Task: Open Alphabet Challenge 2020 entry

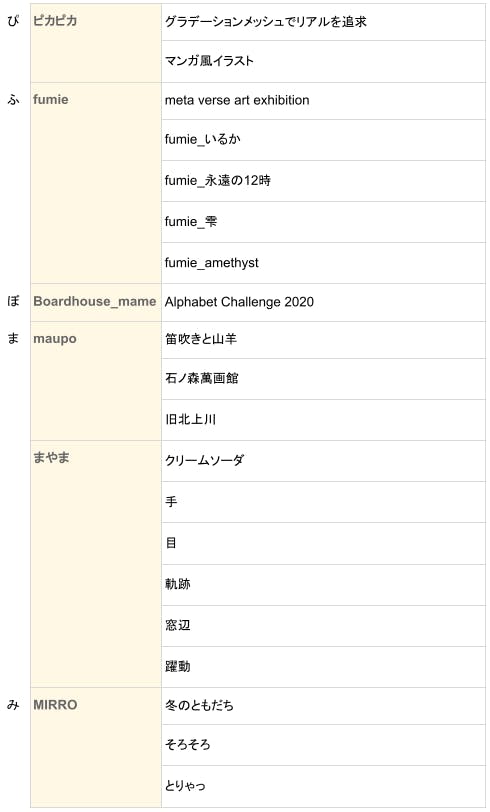Action: click(239, 302)
